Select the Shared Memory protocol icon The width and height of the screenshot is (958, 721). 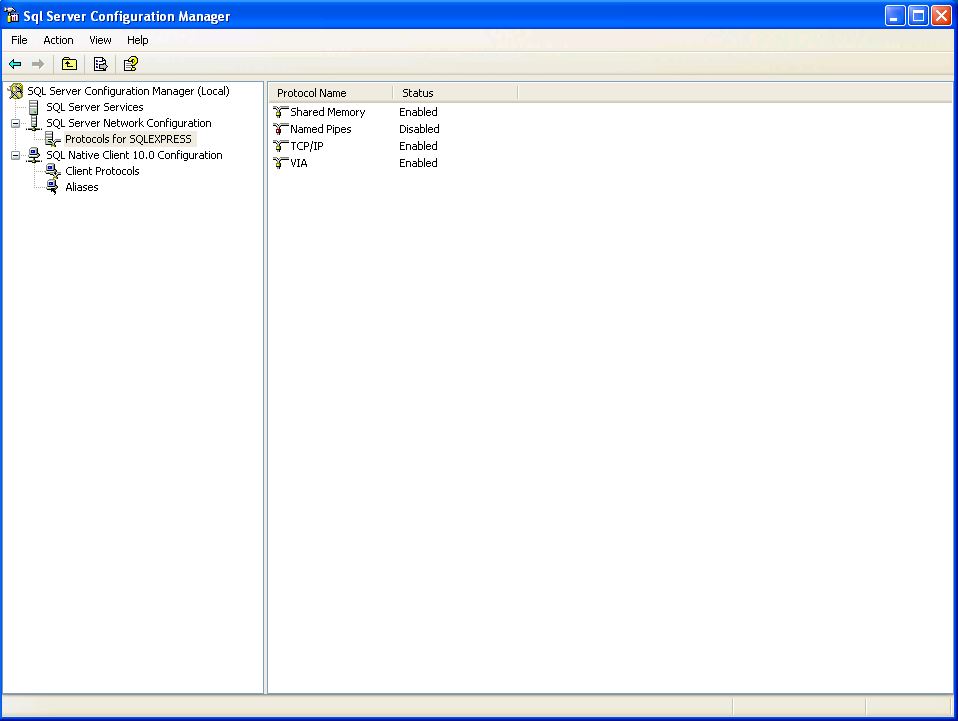point(280,112)
